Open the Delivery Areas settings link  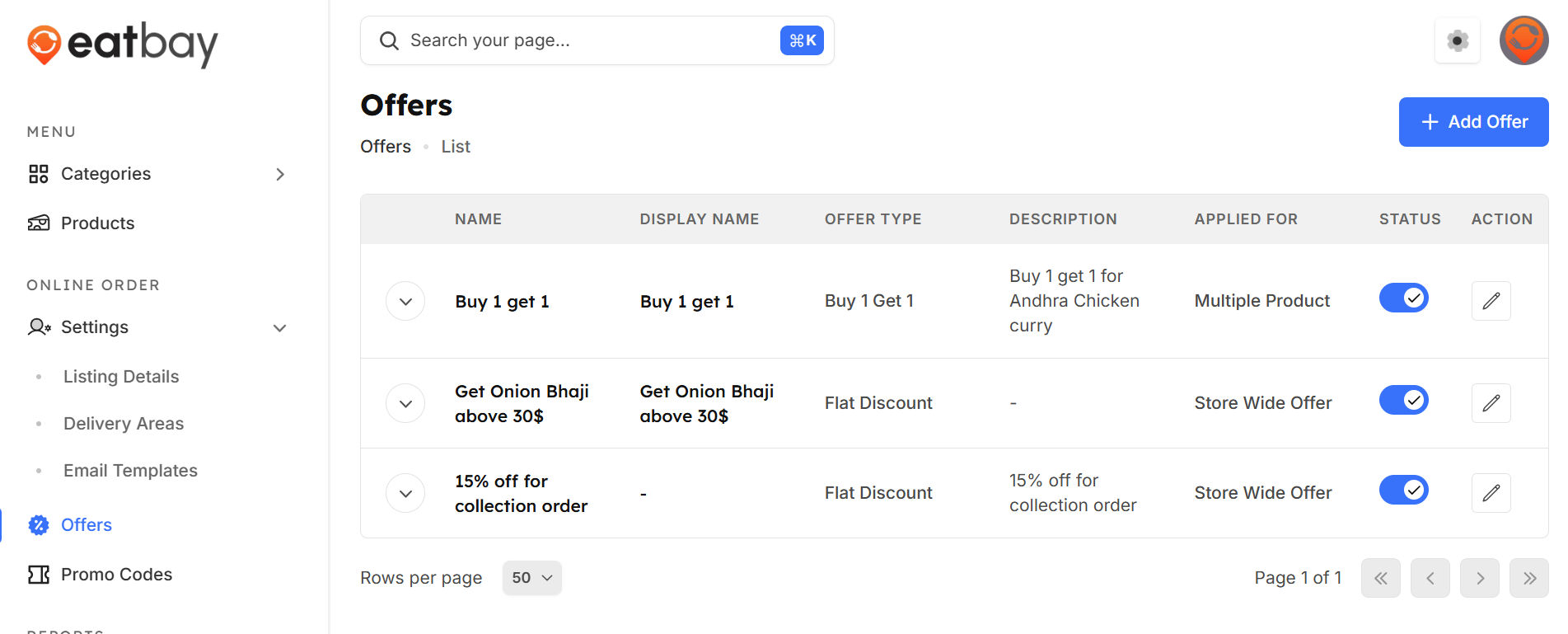[x=124, y=424]
